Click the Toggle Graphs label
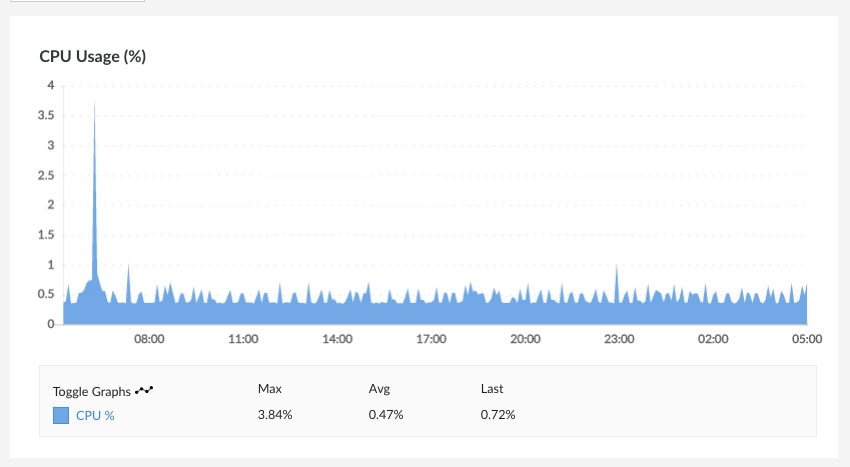 pos(92,392)
